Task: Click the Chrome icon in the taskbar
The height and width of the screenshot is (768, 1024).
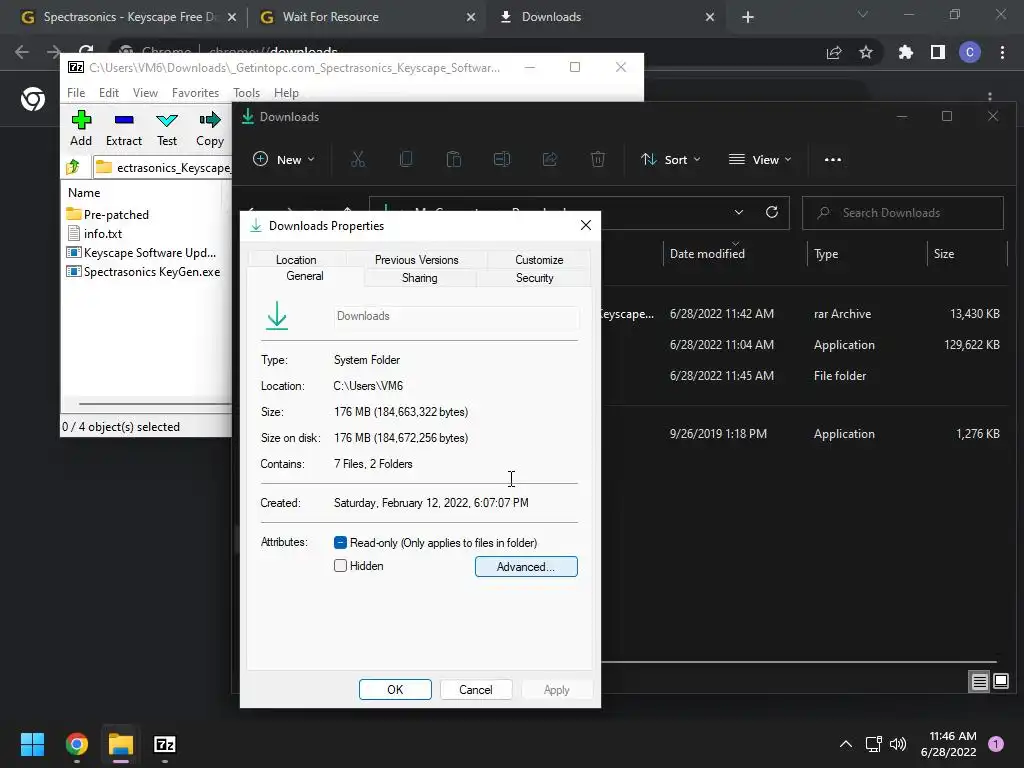Action: (76, 744)
